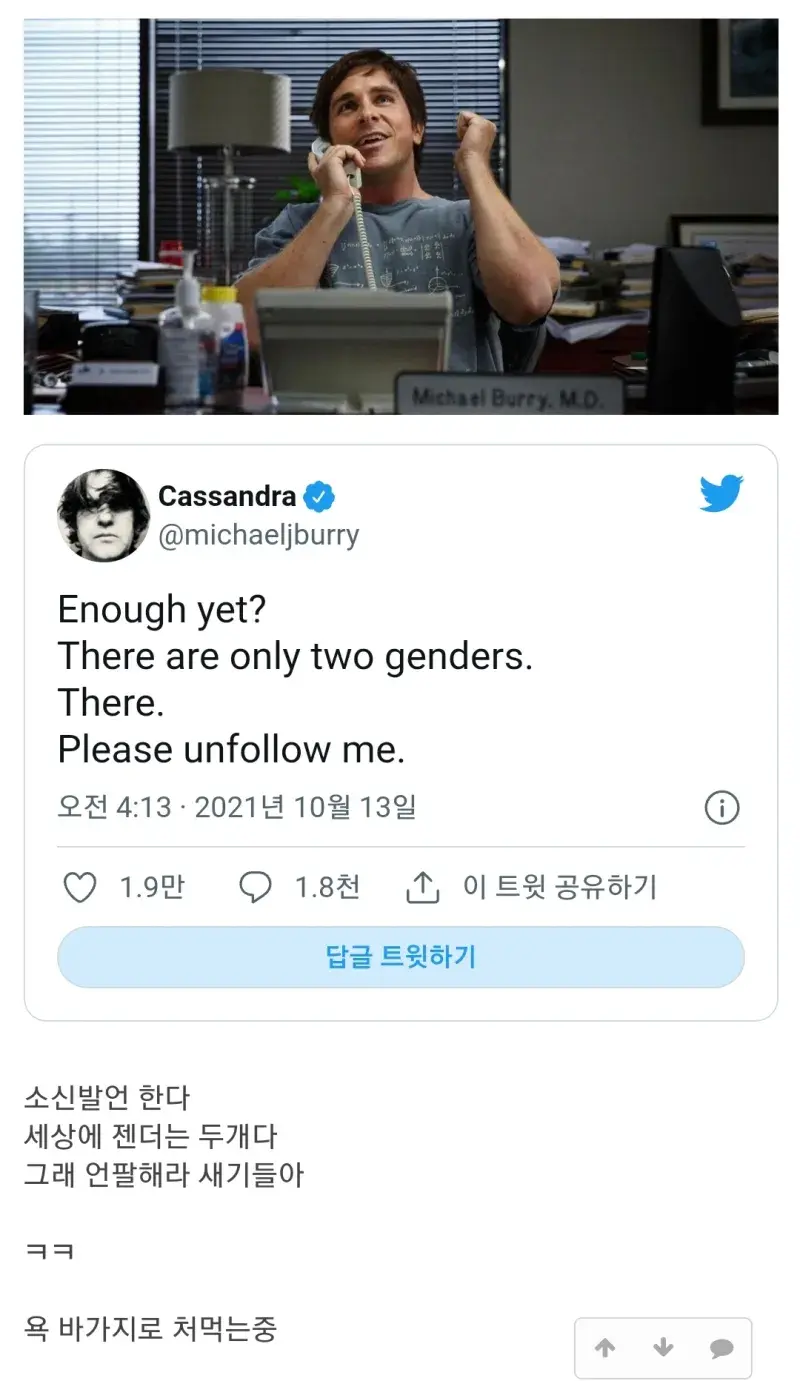Viewport: 800px width, 1381px height.
Task: Open comments via bottom chat bubble icon
Action: 721,1348
